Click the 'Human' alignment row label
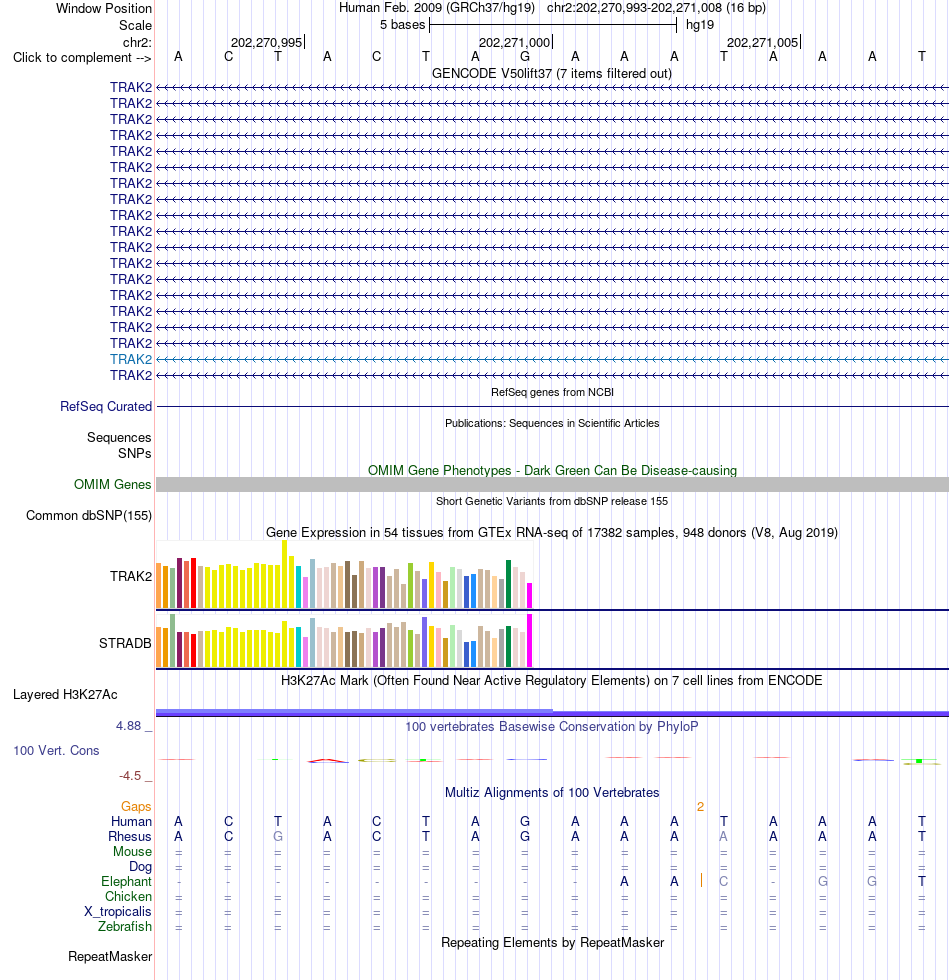Viewport: 950px width, 980px height. click(x=131, y=822)
